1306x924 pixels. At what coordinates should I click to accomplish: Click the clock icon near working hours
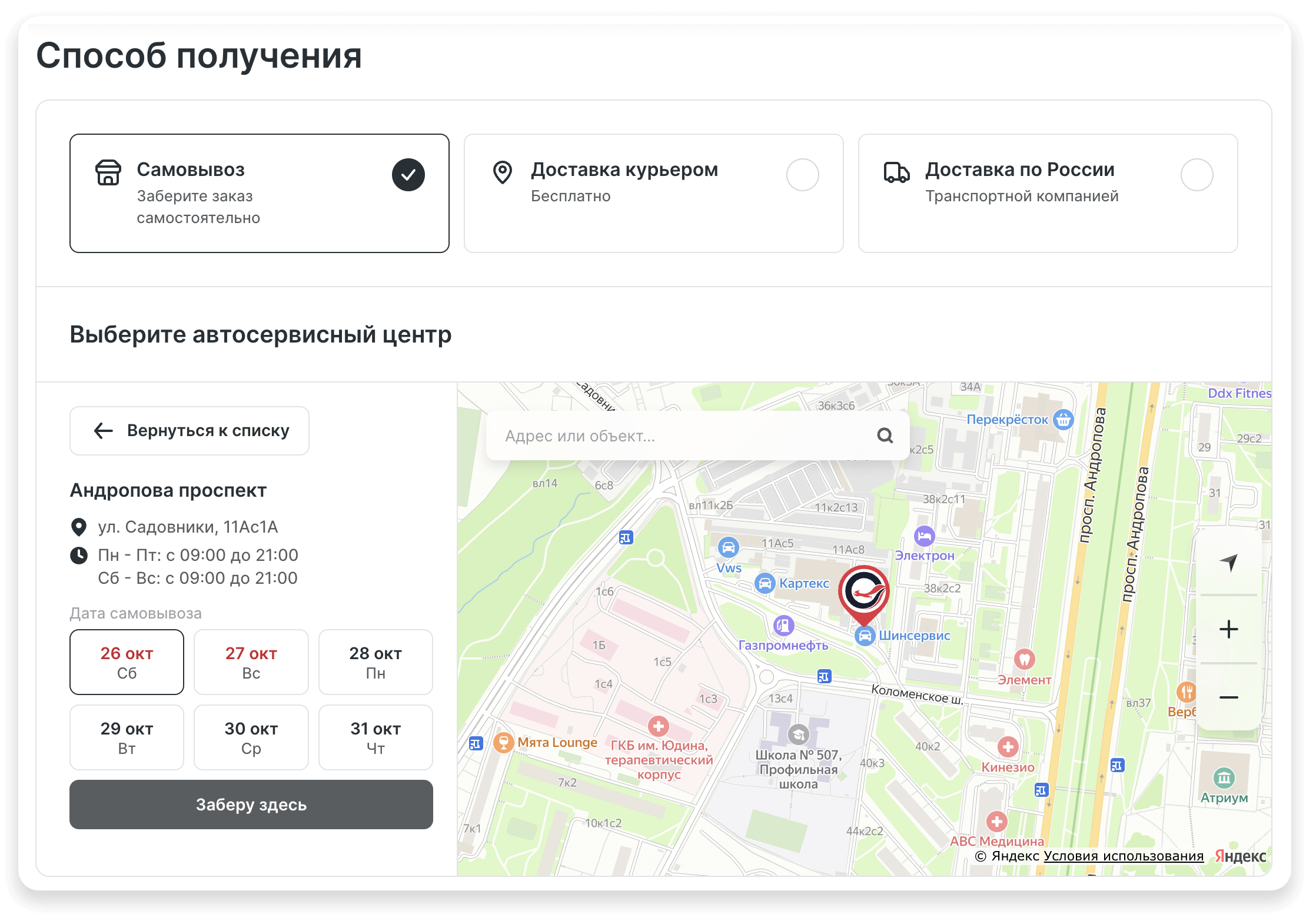(x=80, y=554)
